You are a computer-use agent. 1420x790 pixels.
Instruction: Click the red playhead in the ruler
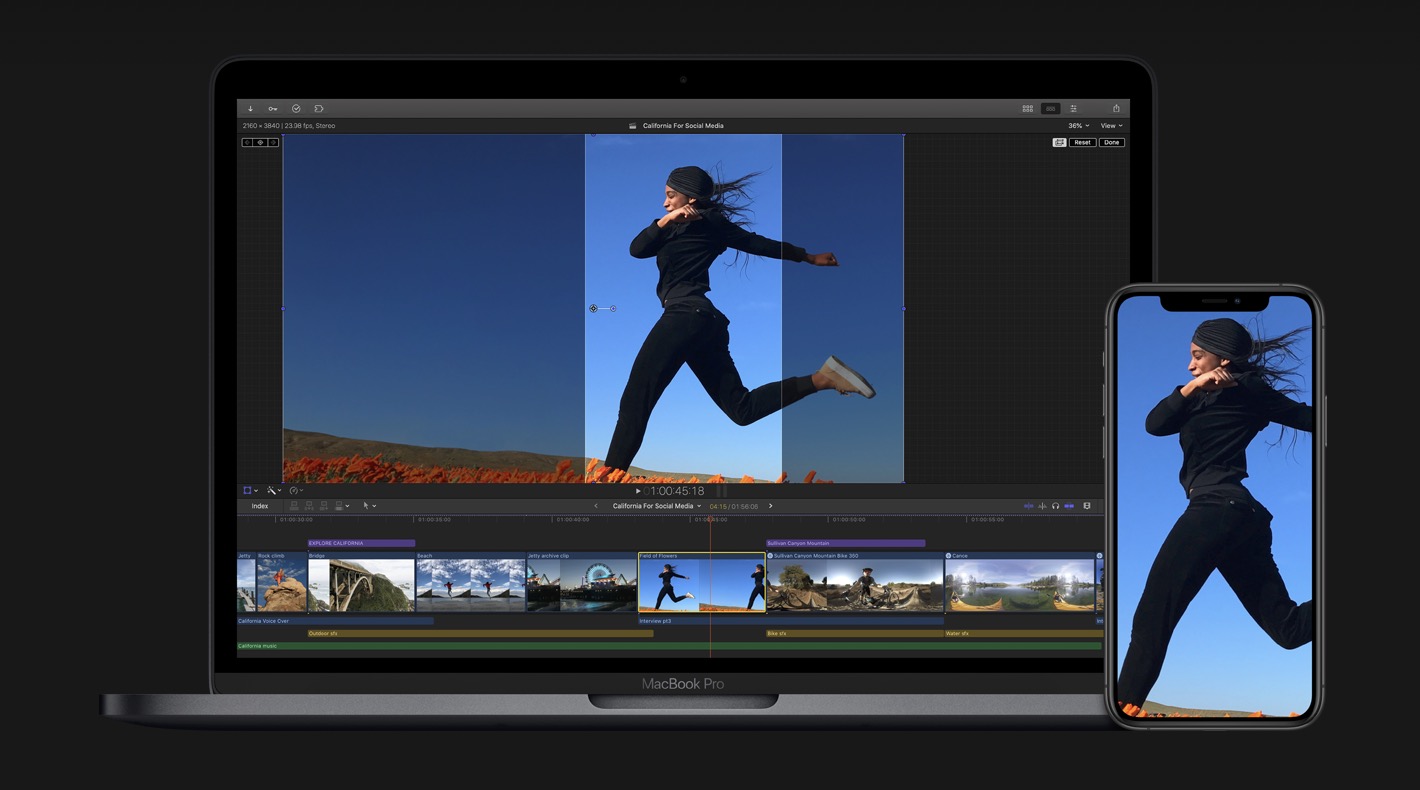tap(710, 519)
